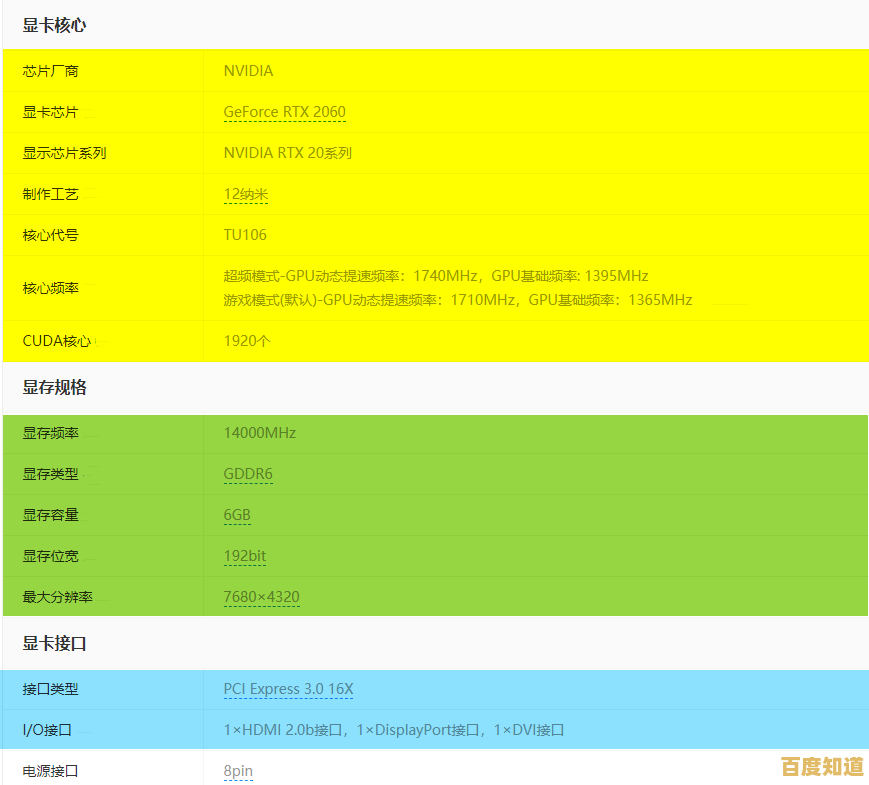Click the CUDA核心 row label
This screenshot has width=869, height=785.
[x=47, y=341]
